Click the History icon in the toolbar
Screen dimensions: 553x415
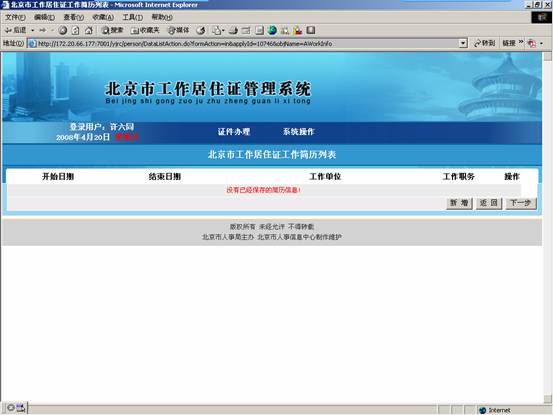pos(201,31)
